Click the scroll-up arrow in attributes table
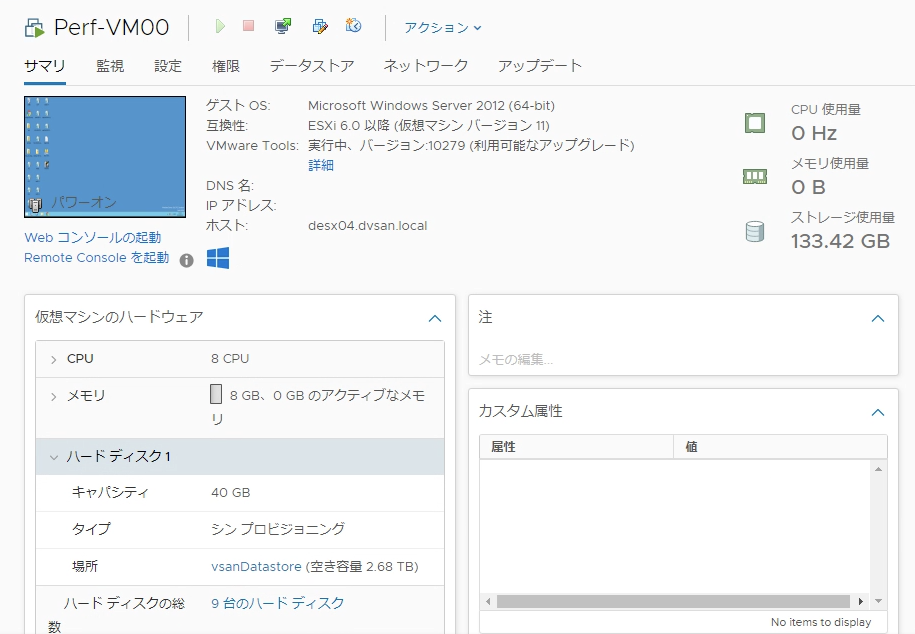This screenshot has height=634, width=915. pos(878,469)
